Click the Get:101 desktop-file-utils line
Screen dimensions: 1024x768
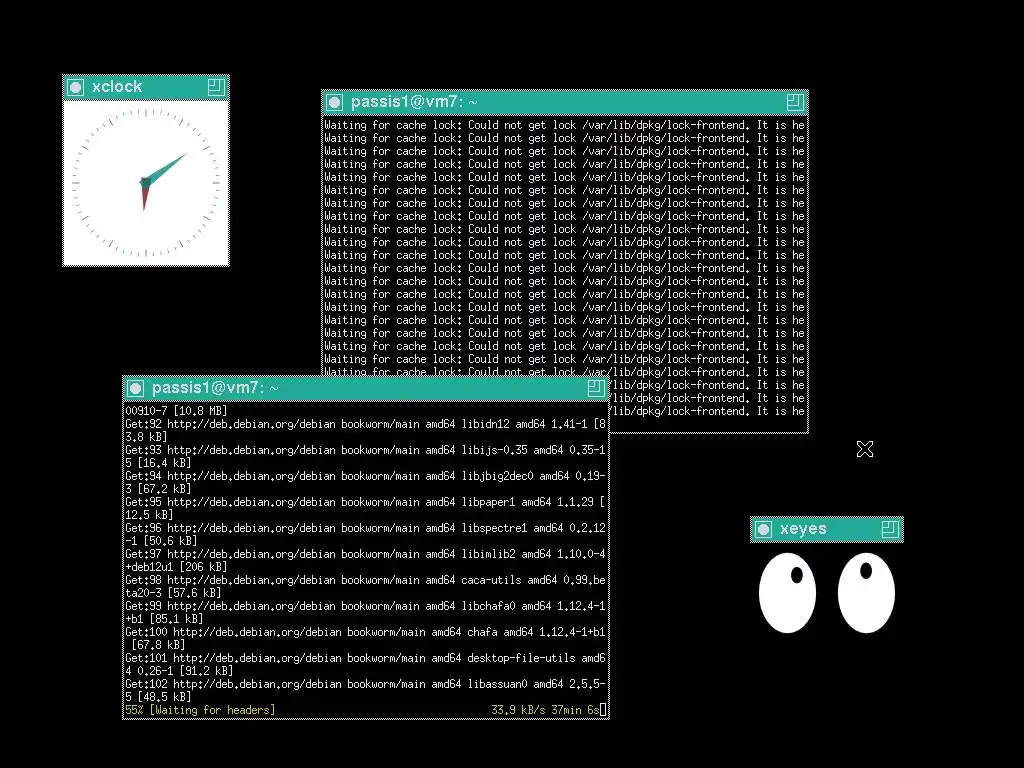click(x=366, y=658)
